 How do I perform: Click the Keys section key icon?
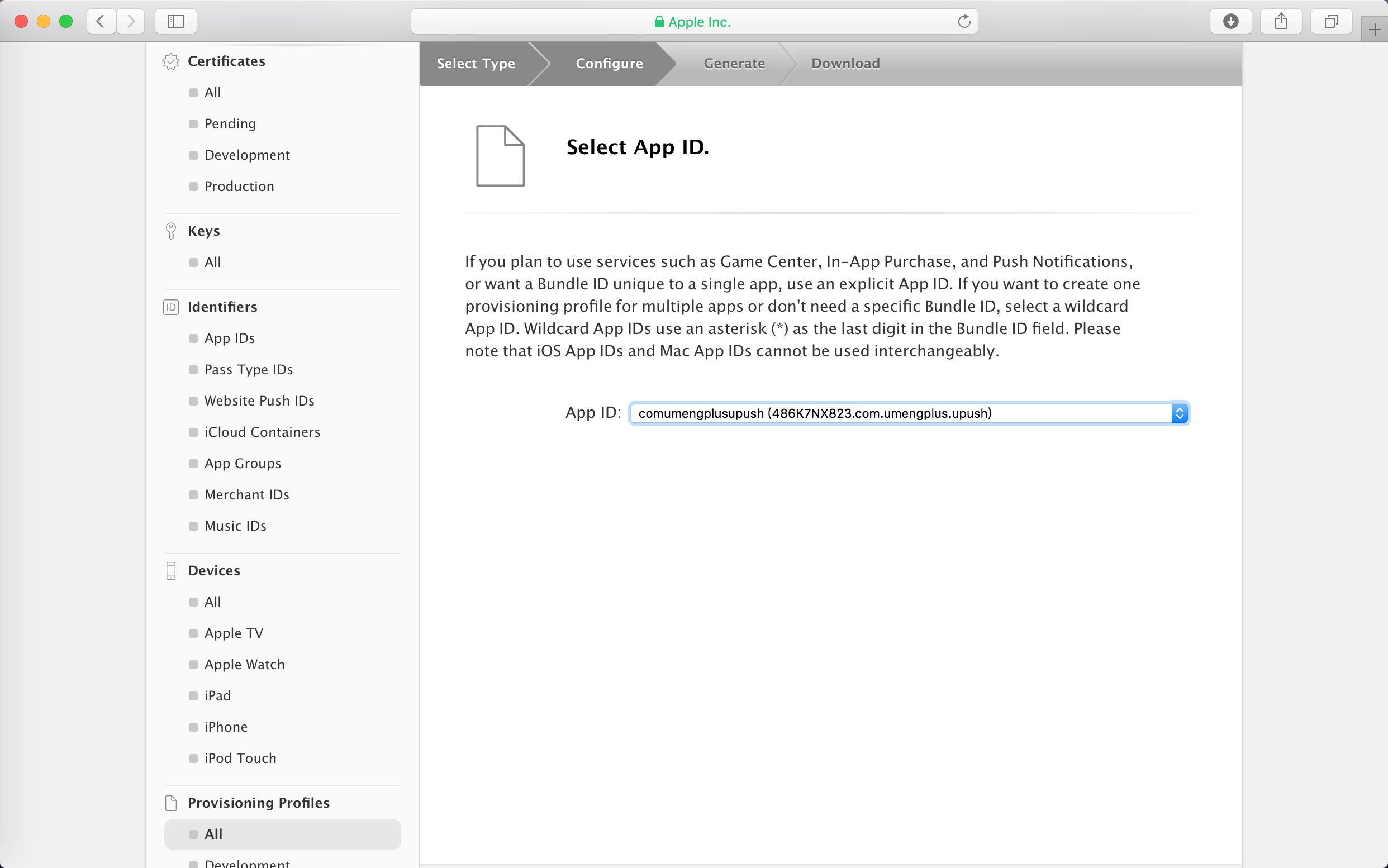click(x=170, y=231)
